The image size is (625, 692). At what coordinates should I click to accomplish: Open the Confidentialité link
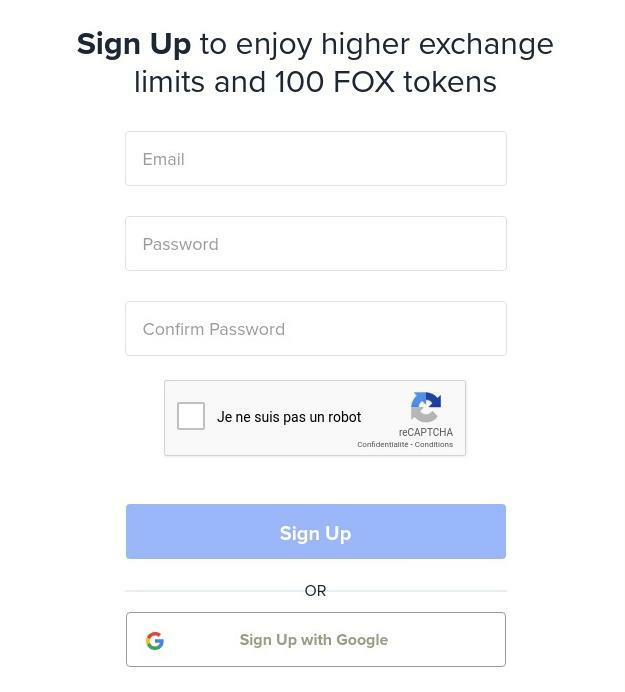382,445
